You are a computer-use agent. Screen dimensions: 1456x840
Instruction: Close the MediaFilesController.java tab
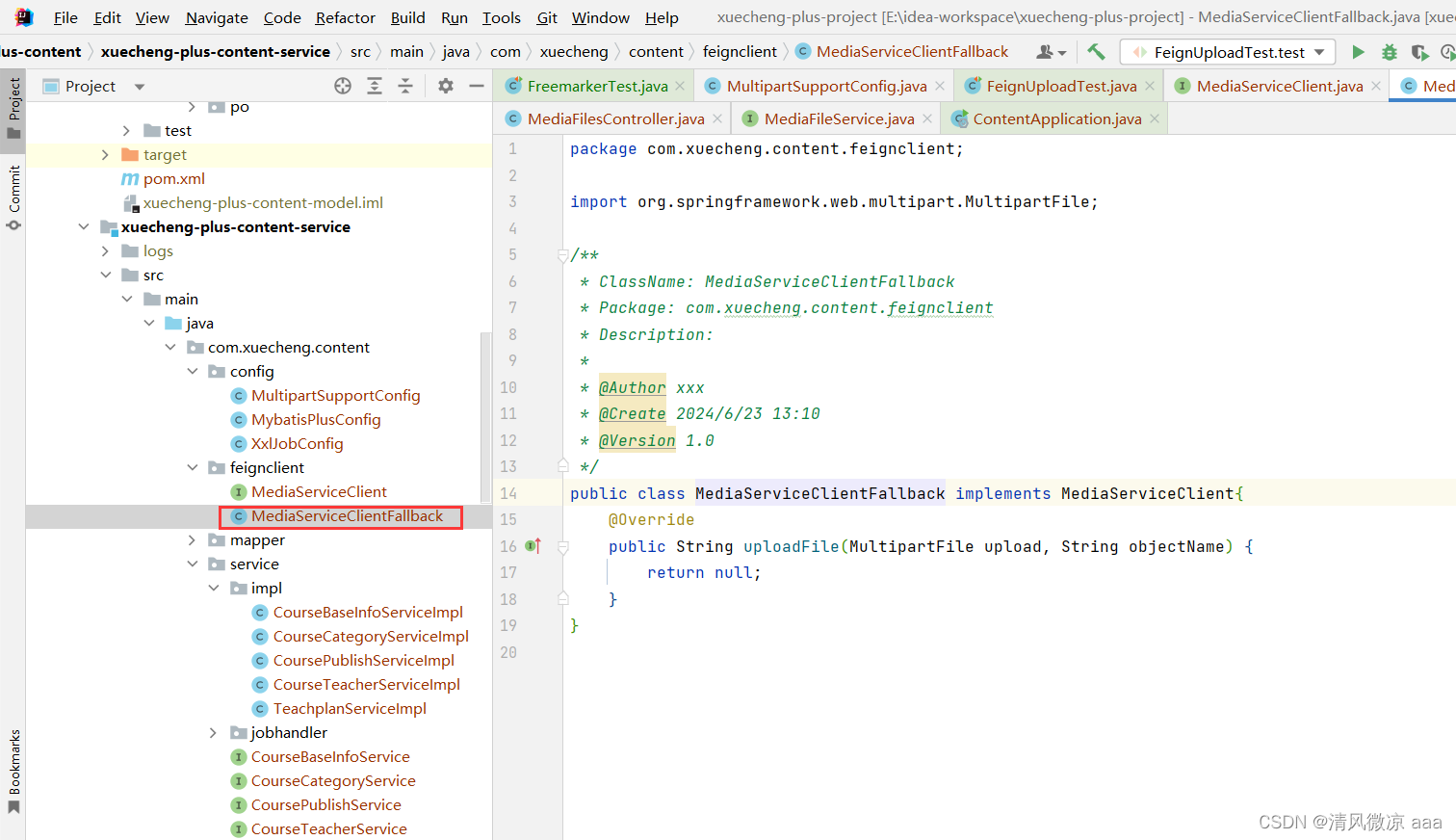click(716, 118)
